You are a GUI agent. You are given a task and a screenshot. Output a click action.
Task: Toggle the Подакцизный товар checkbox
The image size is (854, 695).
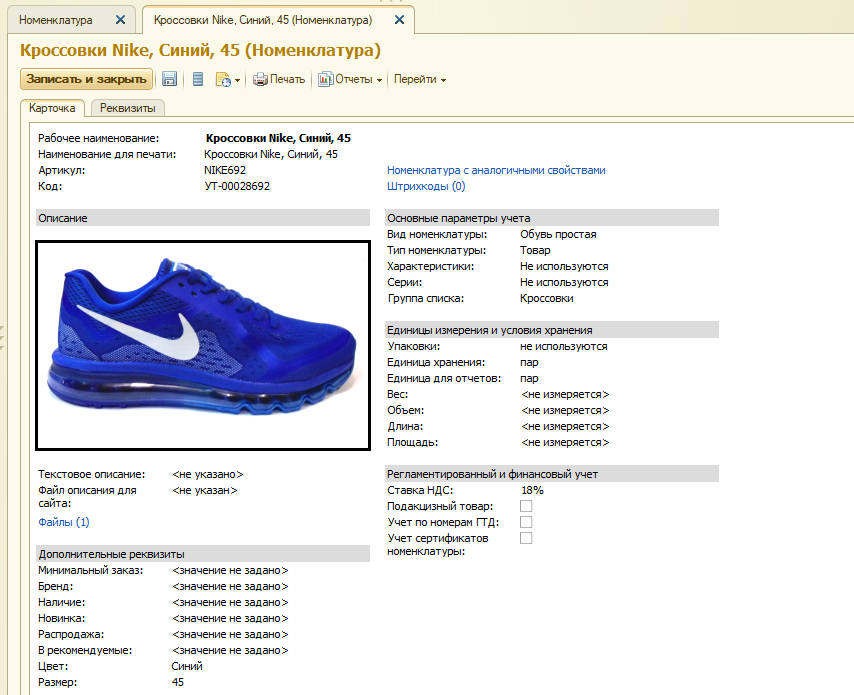pos(526,506)
